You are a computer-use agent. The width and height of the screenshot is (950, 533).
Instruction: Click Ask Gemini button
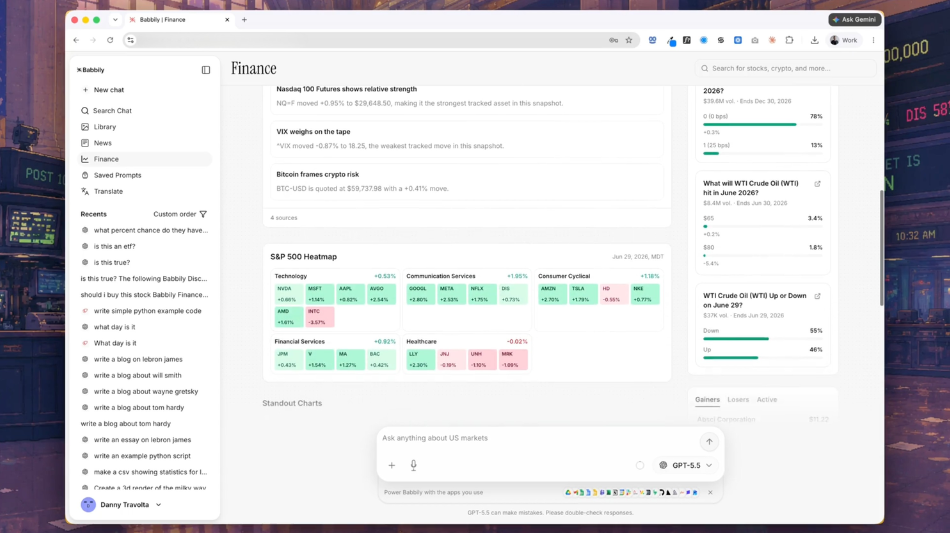(854, 19)
